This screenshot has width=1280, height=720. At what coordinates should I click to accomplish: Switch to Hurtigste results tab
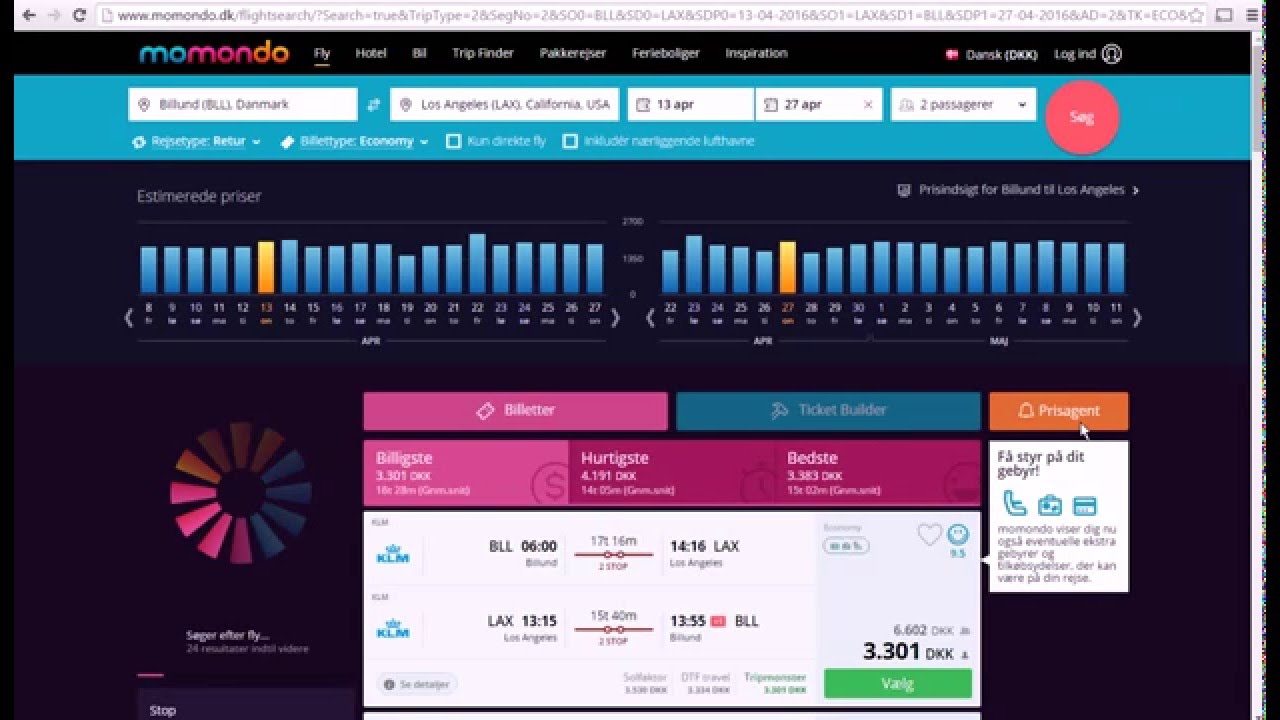(x=672, y=473)
